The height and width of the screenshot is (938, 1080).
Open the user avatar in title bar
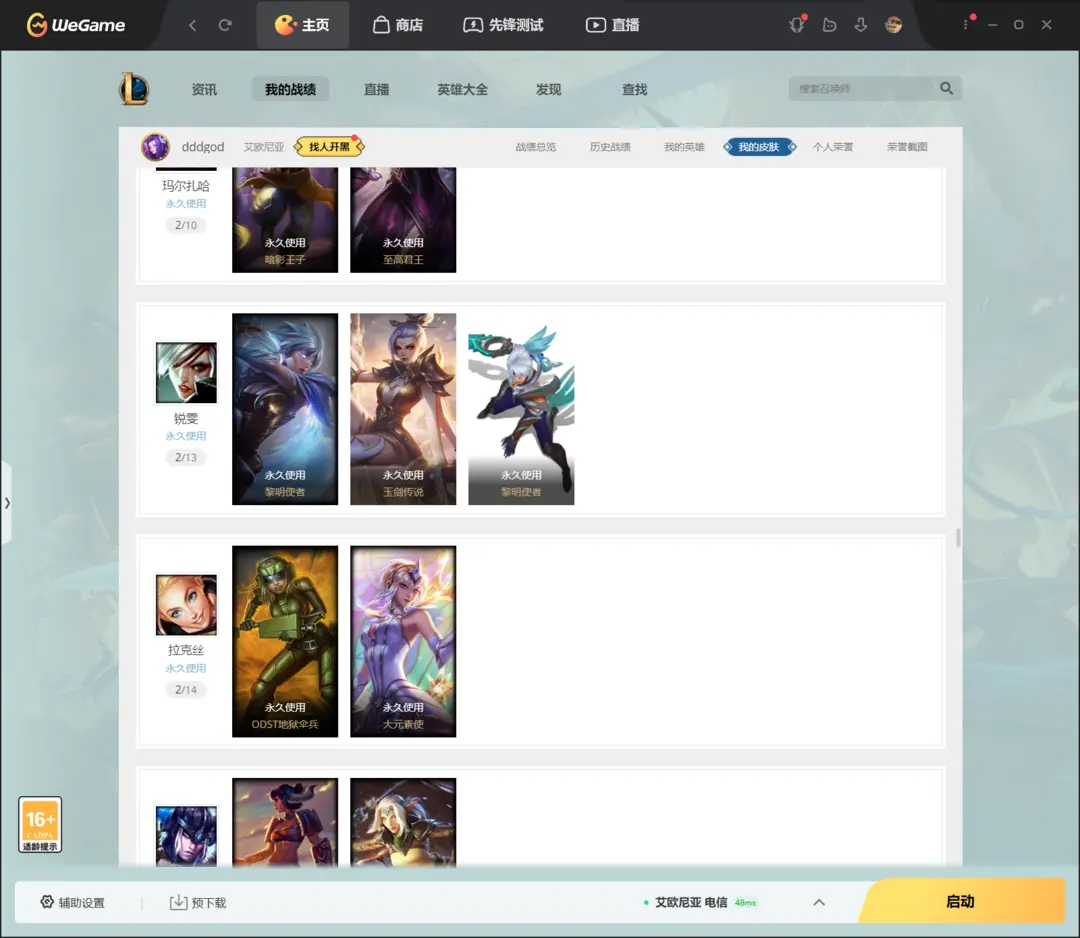(x=893, y=25)
